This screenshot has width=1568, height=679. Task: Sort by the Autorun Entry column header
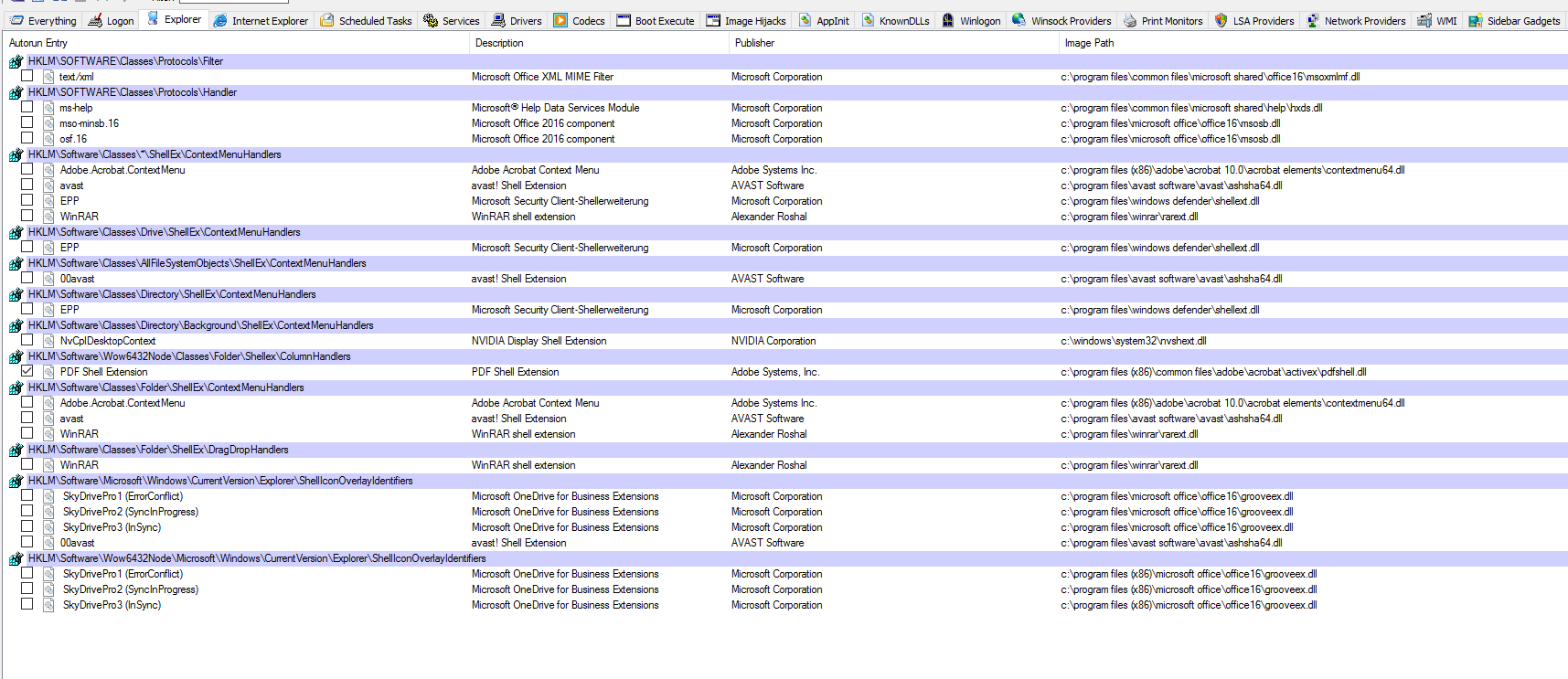[x=236, y=43]
